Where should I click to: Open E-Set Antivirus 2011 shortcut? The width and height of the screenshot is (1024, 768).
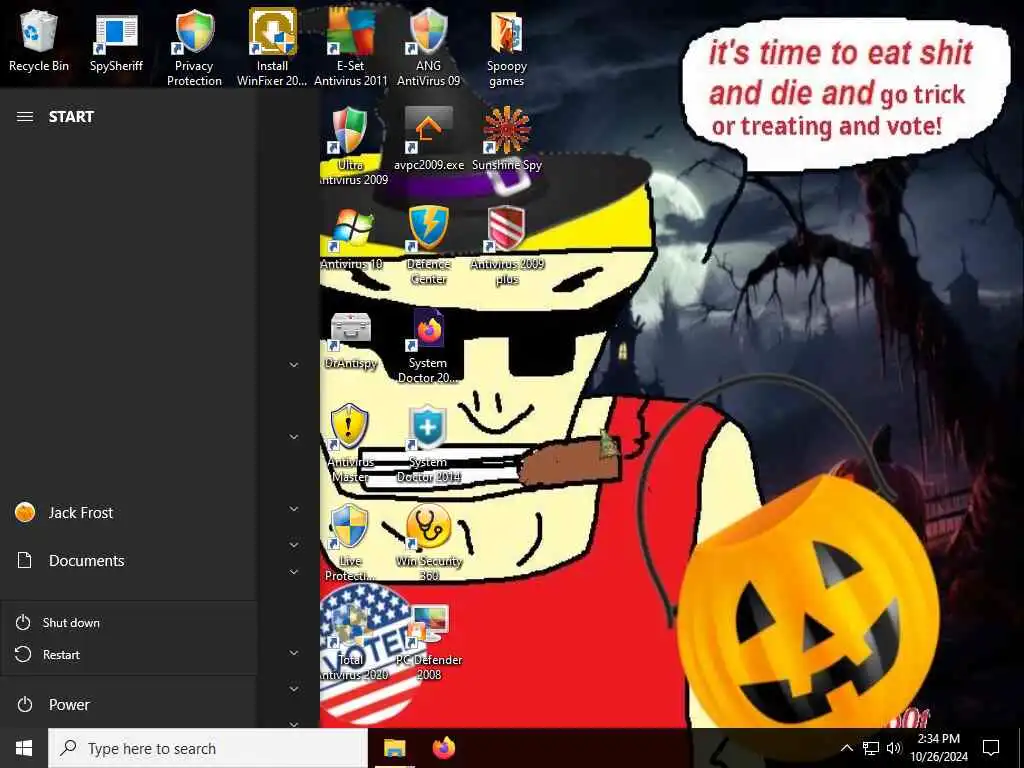click(351, 47)
